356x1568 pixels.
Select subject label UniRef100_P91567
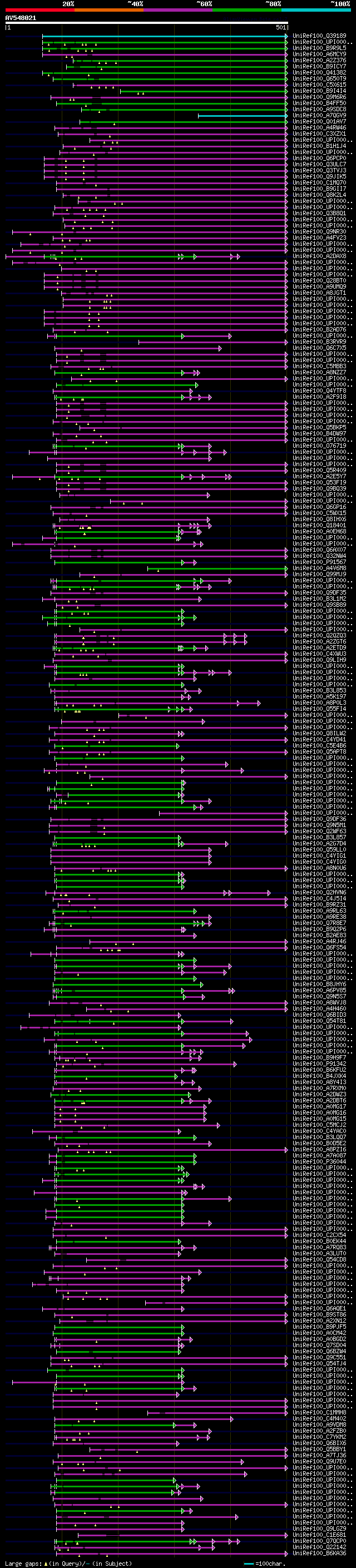pyautogui.click(x=319, y=562)
